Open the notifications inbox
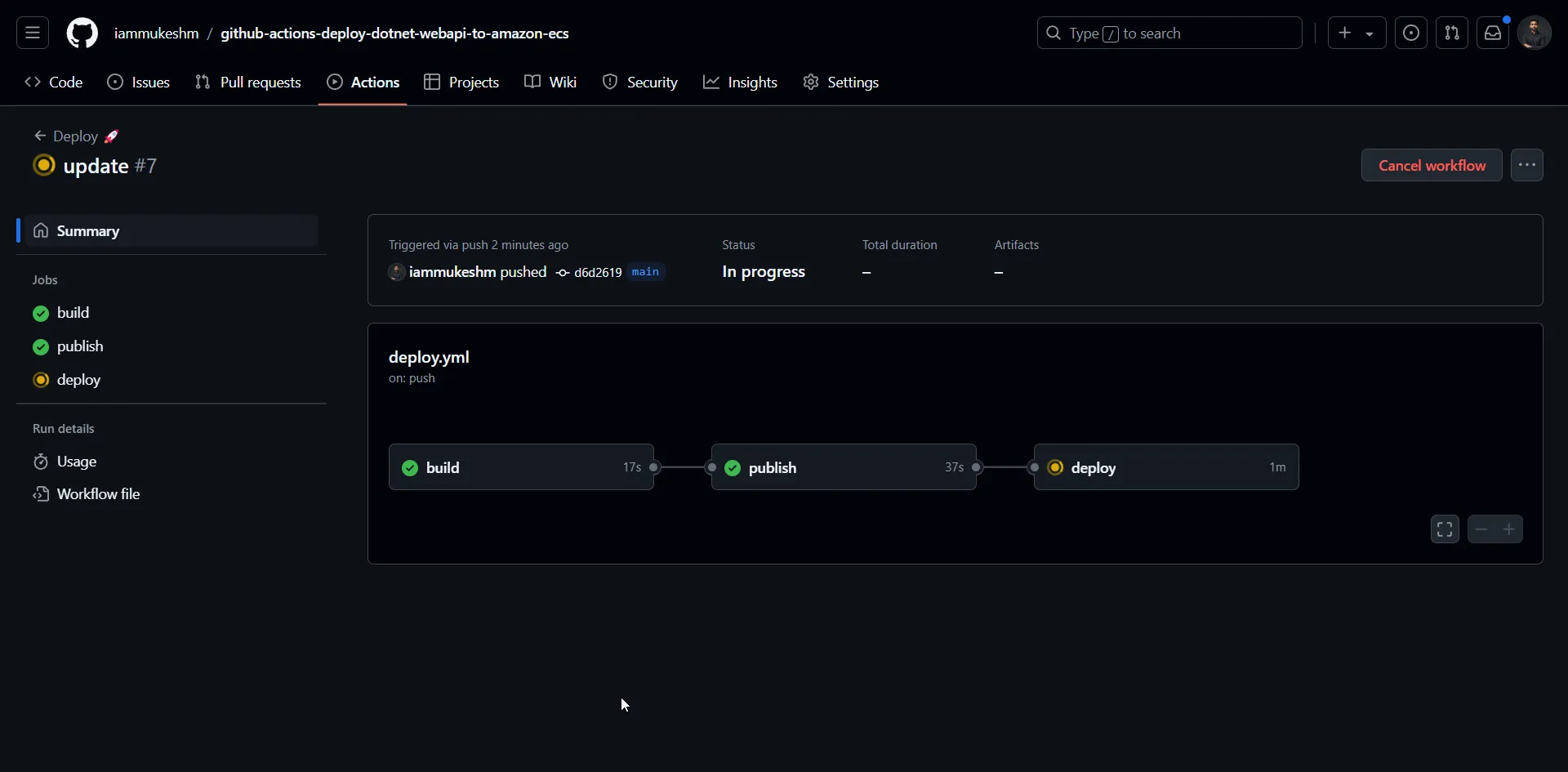 click(x=1492, y=33)
